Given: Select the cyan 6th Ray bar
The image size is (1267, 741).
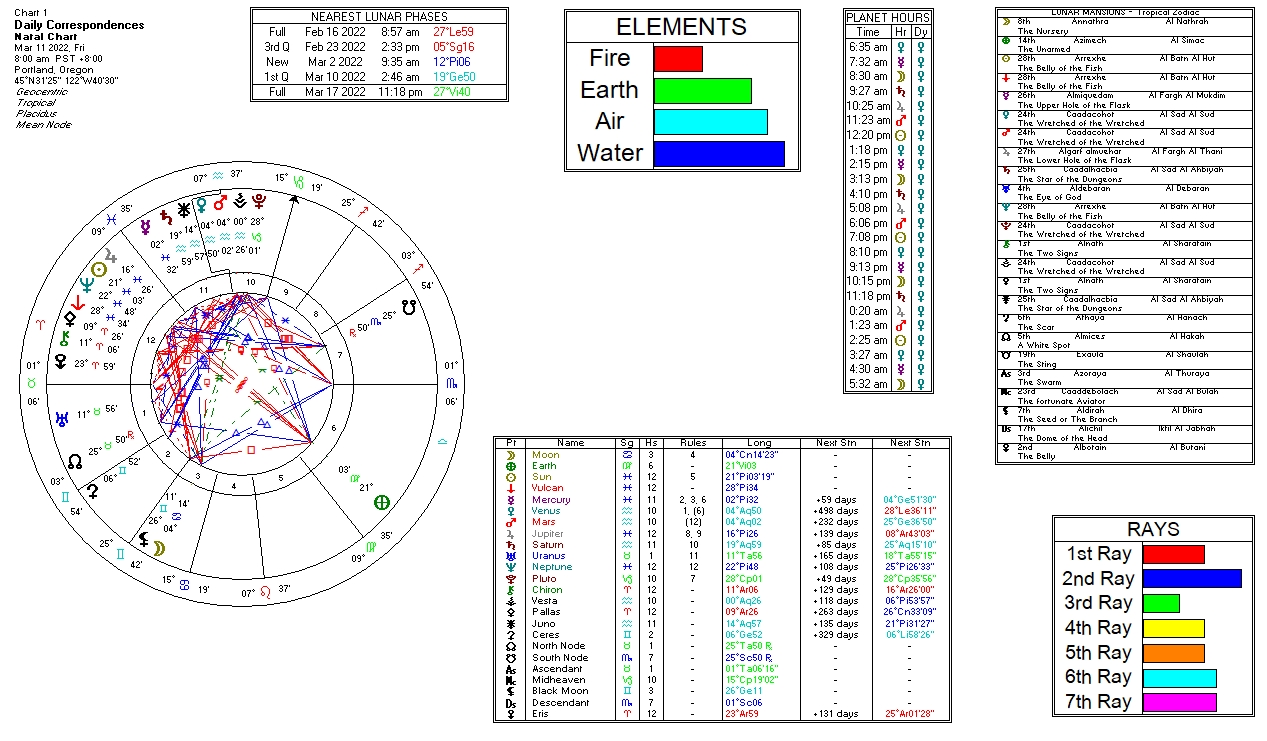Looking at the screenshot, I should (1180, 678).
